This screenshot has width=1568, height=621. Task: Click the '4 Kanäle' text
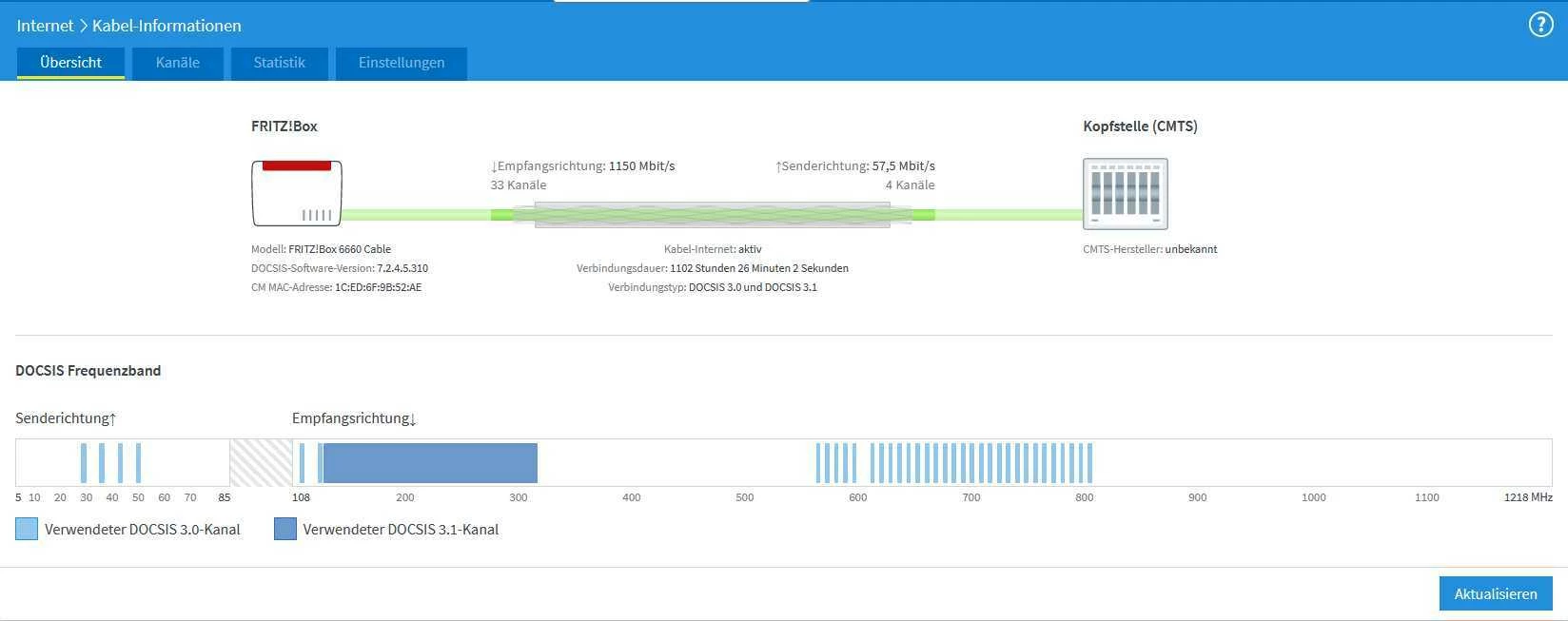click(911, 184)
